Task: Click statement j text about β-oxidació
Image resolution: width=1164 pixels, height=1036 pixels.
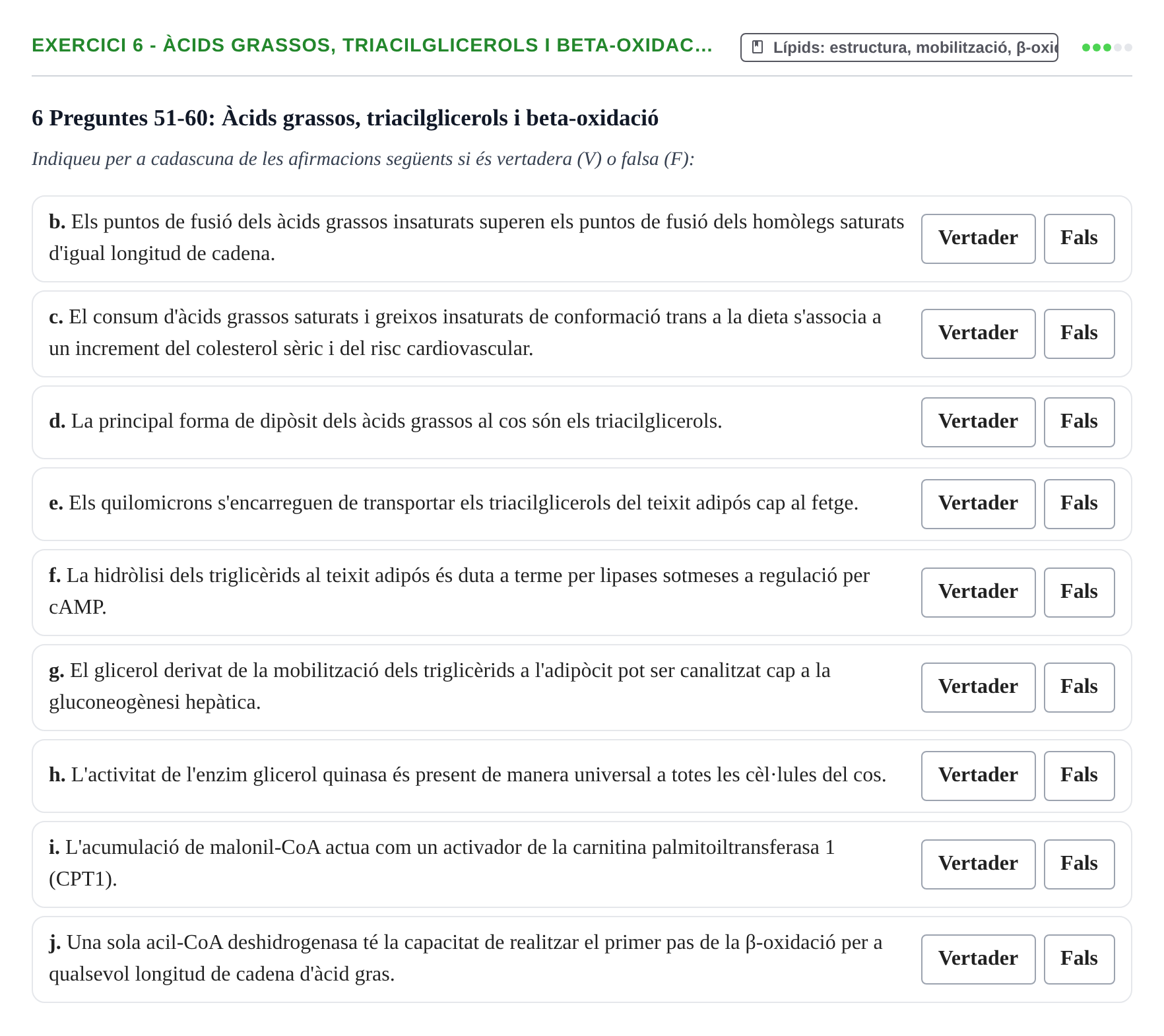Action: (465, 958)
